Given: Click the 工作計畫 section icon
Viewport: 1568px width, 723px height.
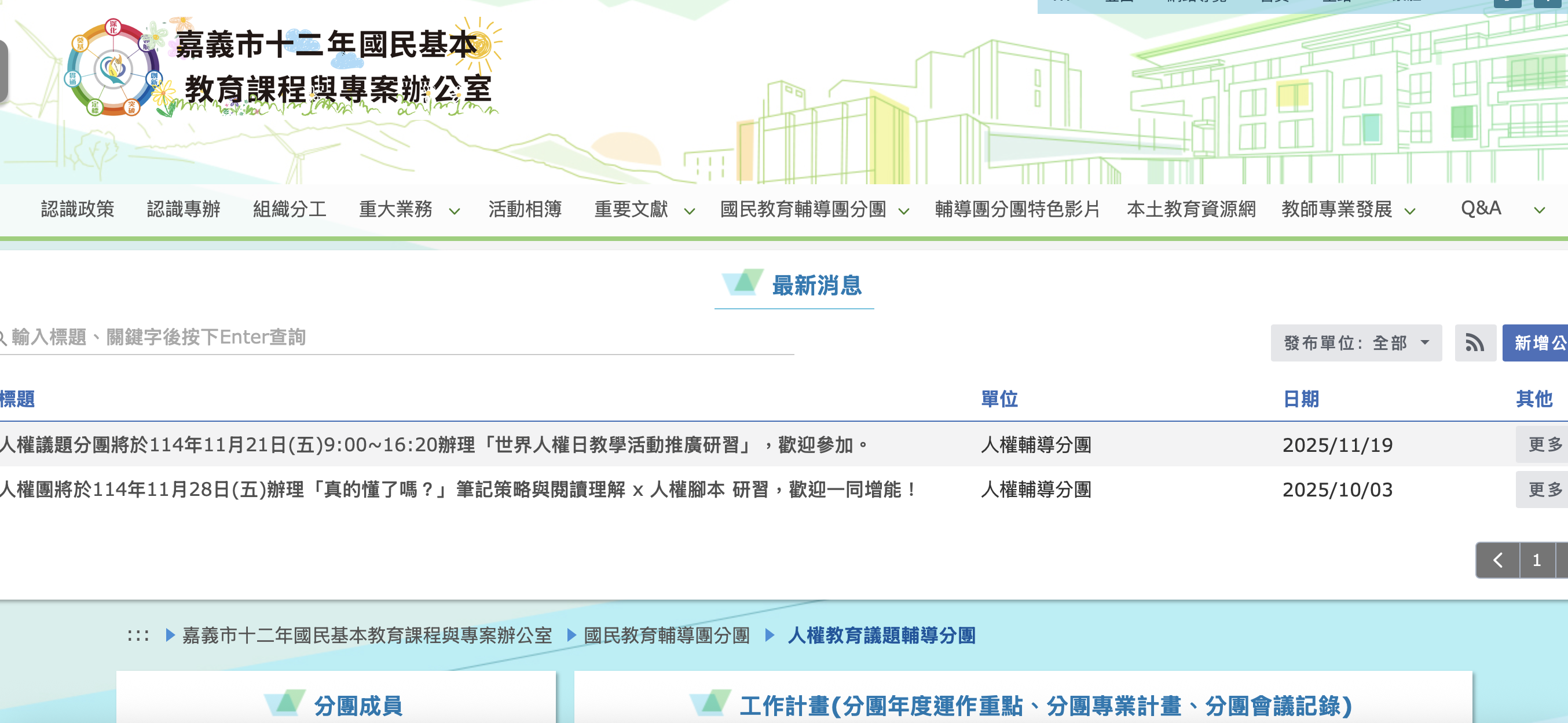Looking at the screenshot, I should [710, 703].
